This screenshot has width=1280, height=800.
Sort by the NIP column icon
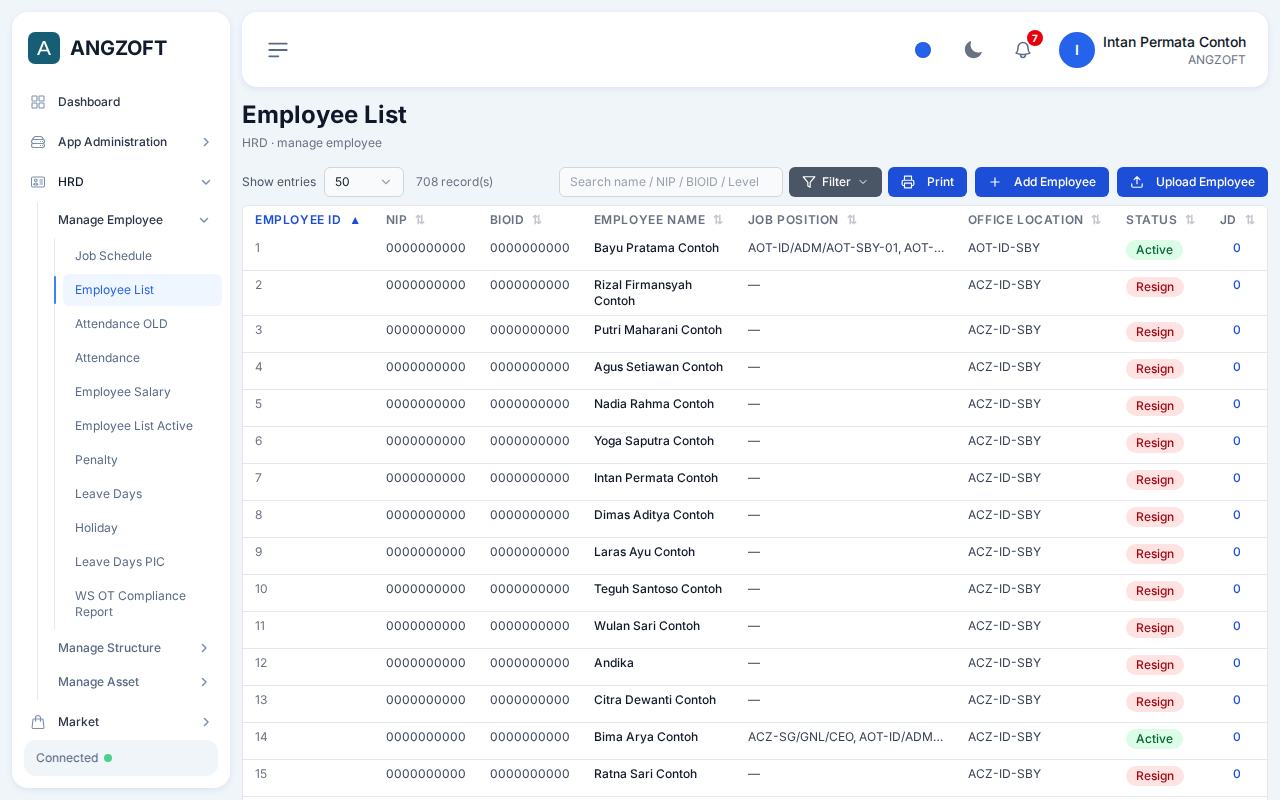420,220
